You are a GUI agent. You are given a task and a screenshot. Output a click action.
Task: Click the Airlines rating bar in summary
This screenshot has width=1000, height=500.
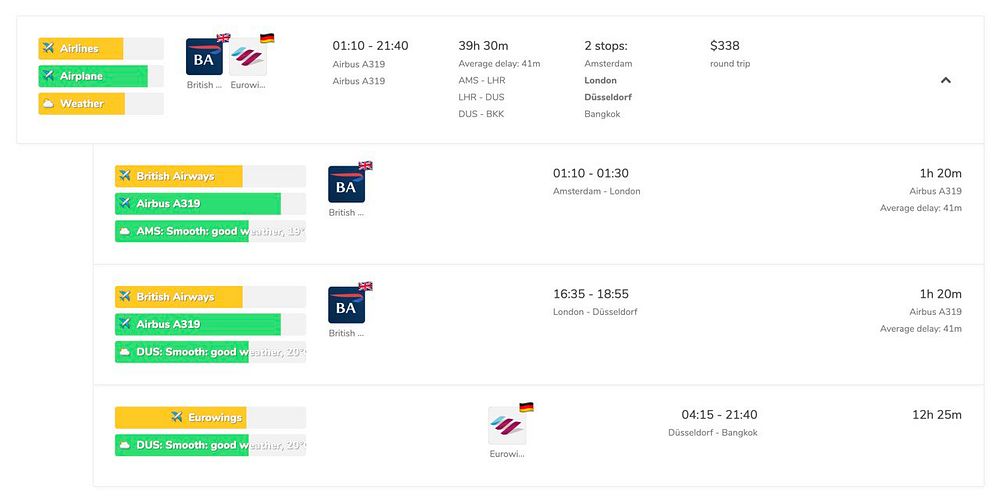coord(100,49)
